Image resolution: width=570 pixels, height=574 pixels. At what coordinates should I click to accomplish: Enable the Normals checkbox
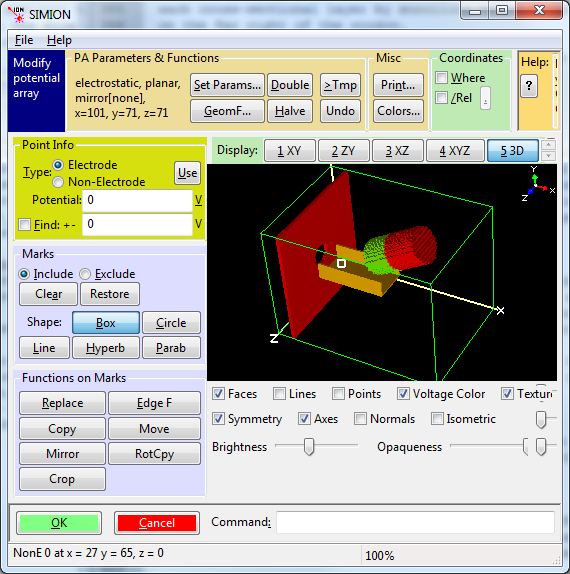361,419
